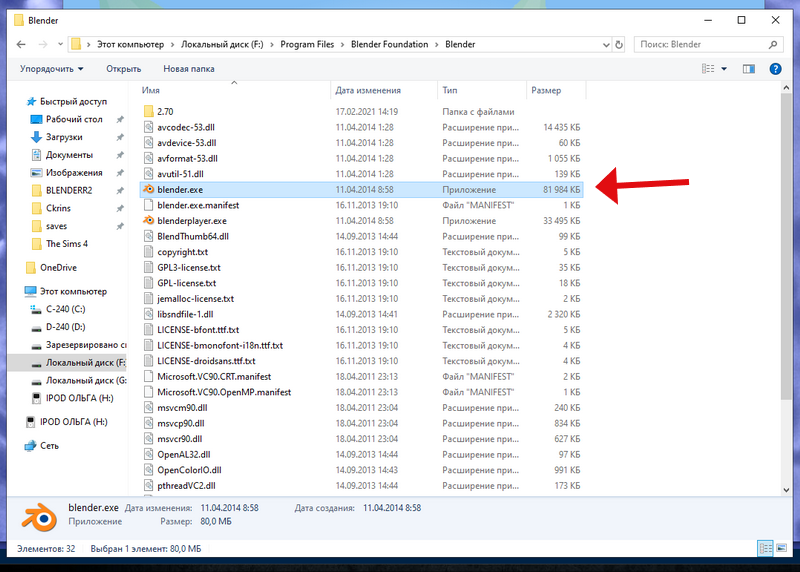Image resolution: width=800 pixels, height=572 pixels.
Task: Switch to large thumbnails view in status bar
Action: point(781,549)
